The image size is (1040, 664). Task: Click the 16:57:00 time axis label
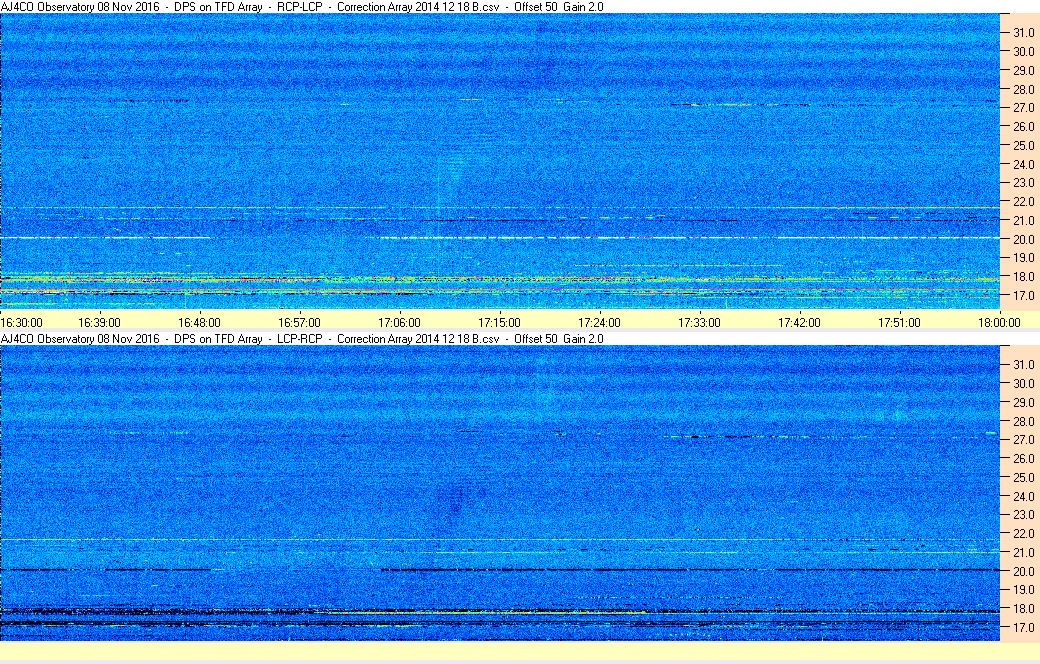[299, 322]
